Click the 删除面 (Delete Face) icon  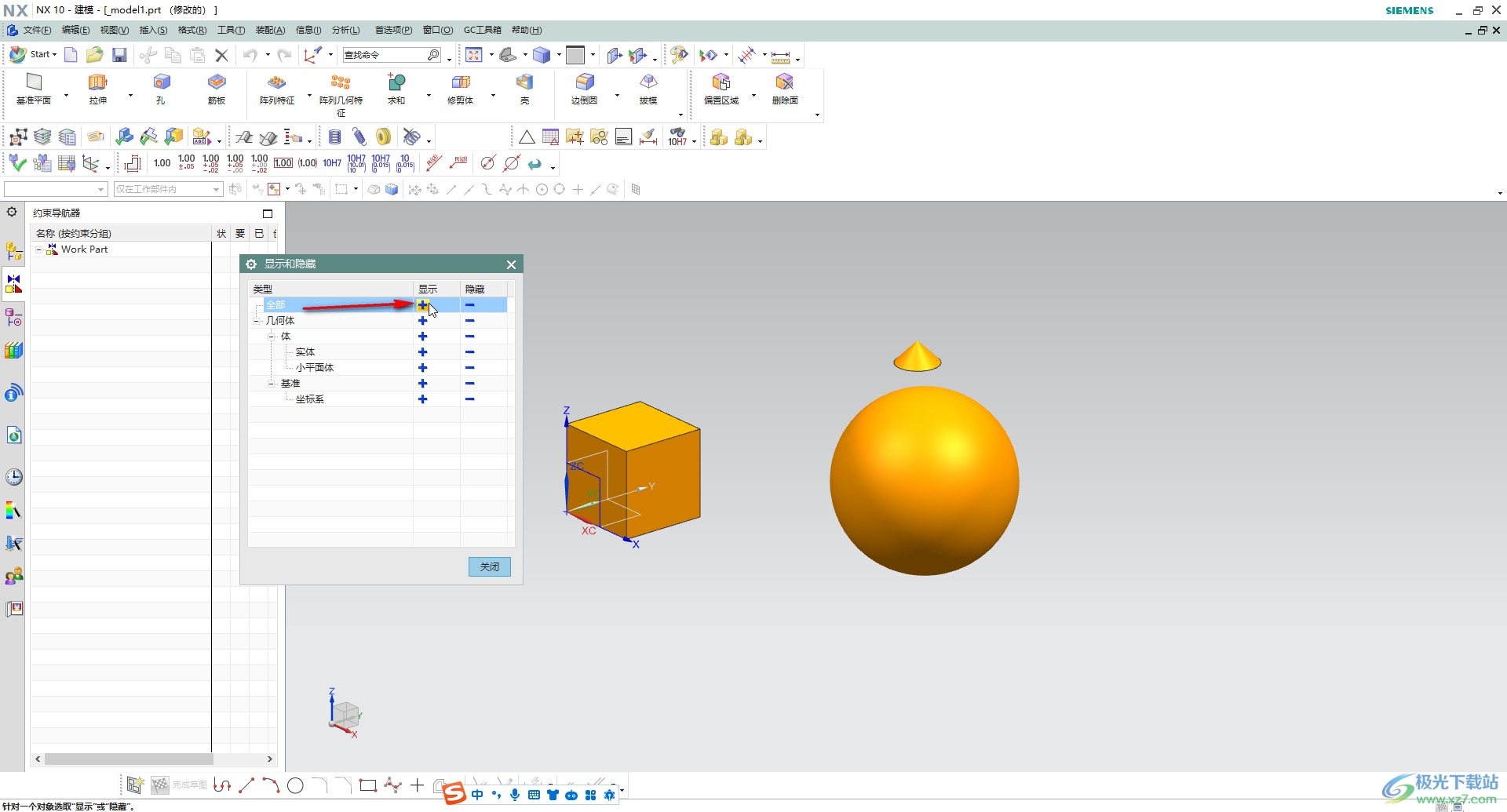coord(784,83)
